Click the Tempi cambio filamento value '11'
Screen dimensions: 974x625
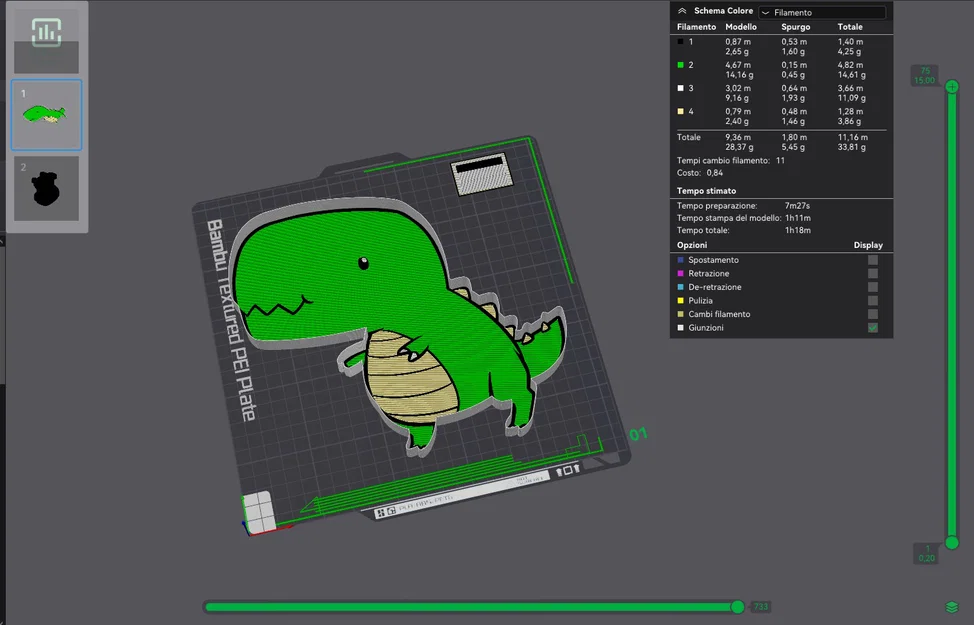click(780, 160)
